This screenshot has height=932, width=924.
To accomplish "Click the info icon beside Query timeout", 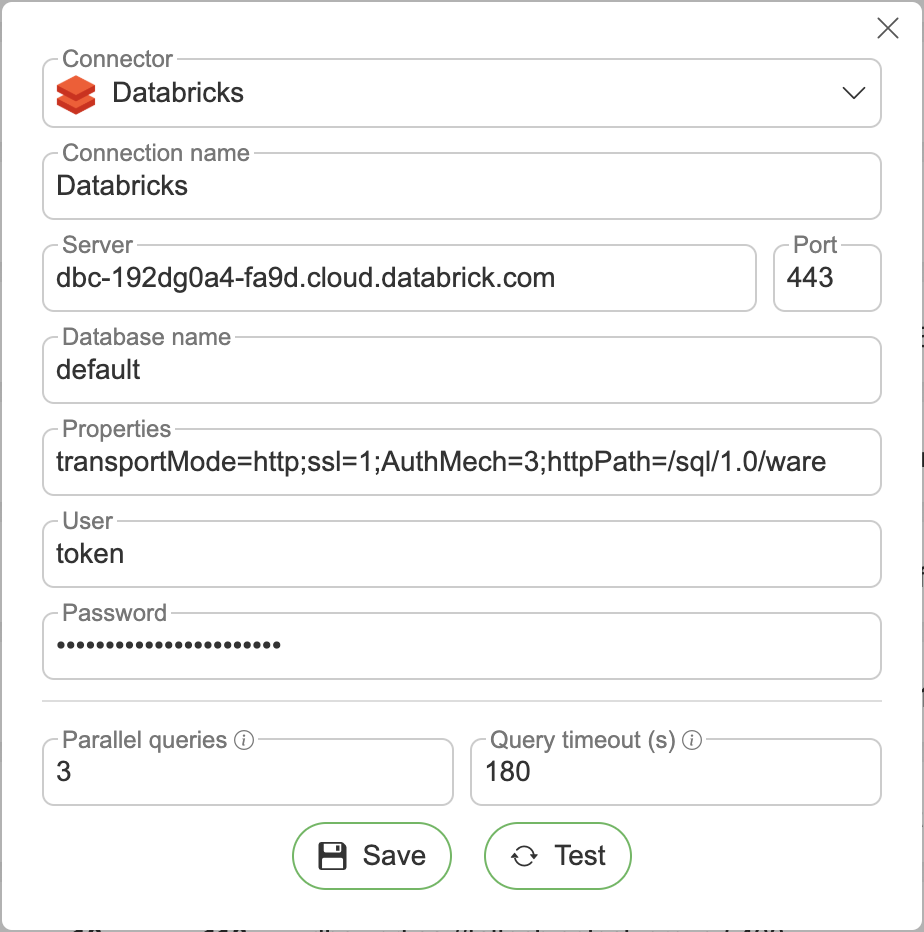I will (x=691, y=740).
